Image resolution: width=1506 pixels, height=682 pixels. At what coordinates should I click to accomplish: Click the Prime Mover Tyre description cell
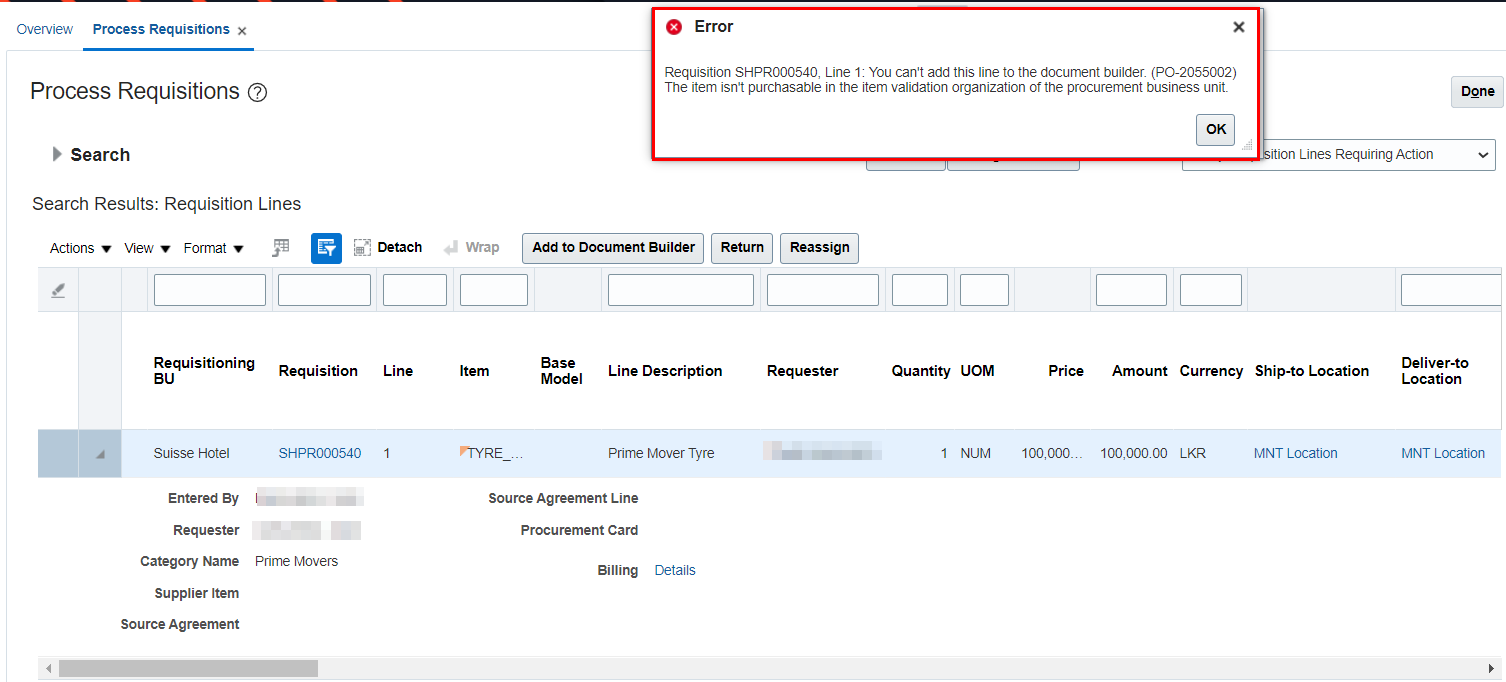click(661, 453)
